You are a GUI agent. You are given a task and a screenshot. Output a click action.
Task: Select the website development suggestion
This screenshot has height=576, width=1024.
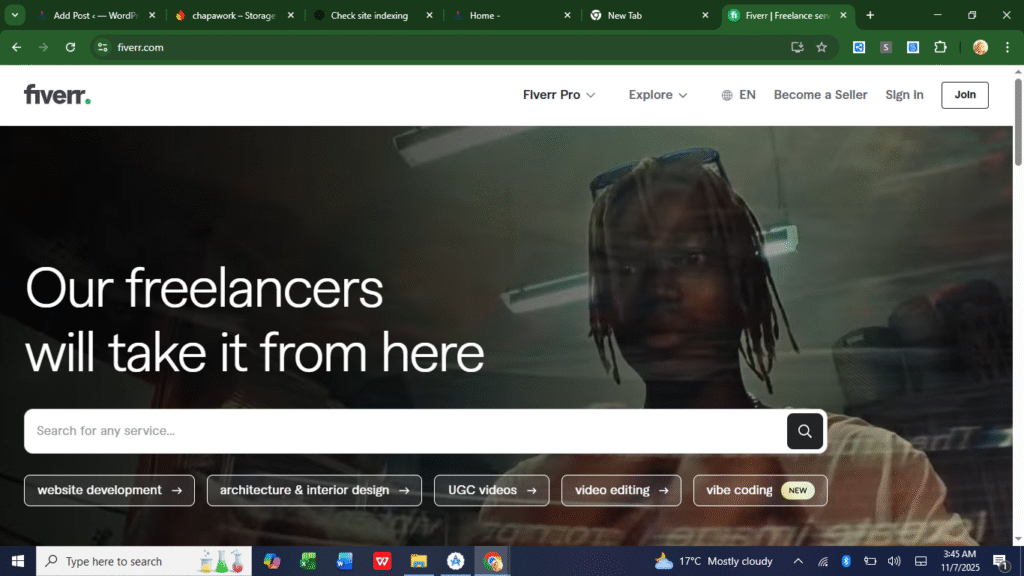pos(109,490)
